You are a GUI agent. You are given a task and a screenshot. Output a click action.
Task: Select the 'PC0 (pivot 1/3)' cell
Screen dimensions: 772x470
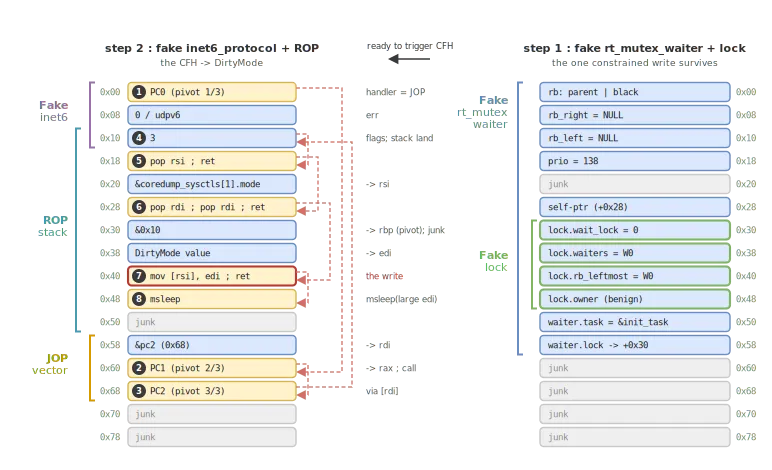212,92
